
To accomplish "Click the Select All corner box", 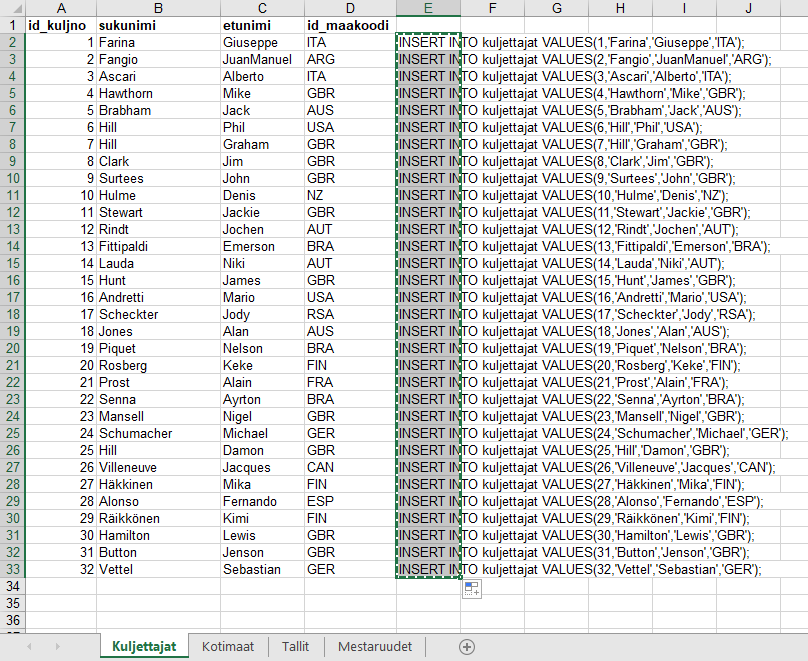I will [11, 8].
